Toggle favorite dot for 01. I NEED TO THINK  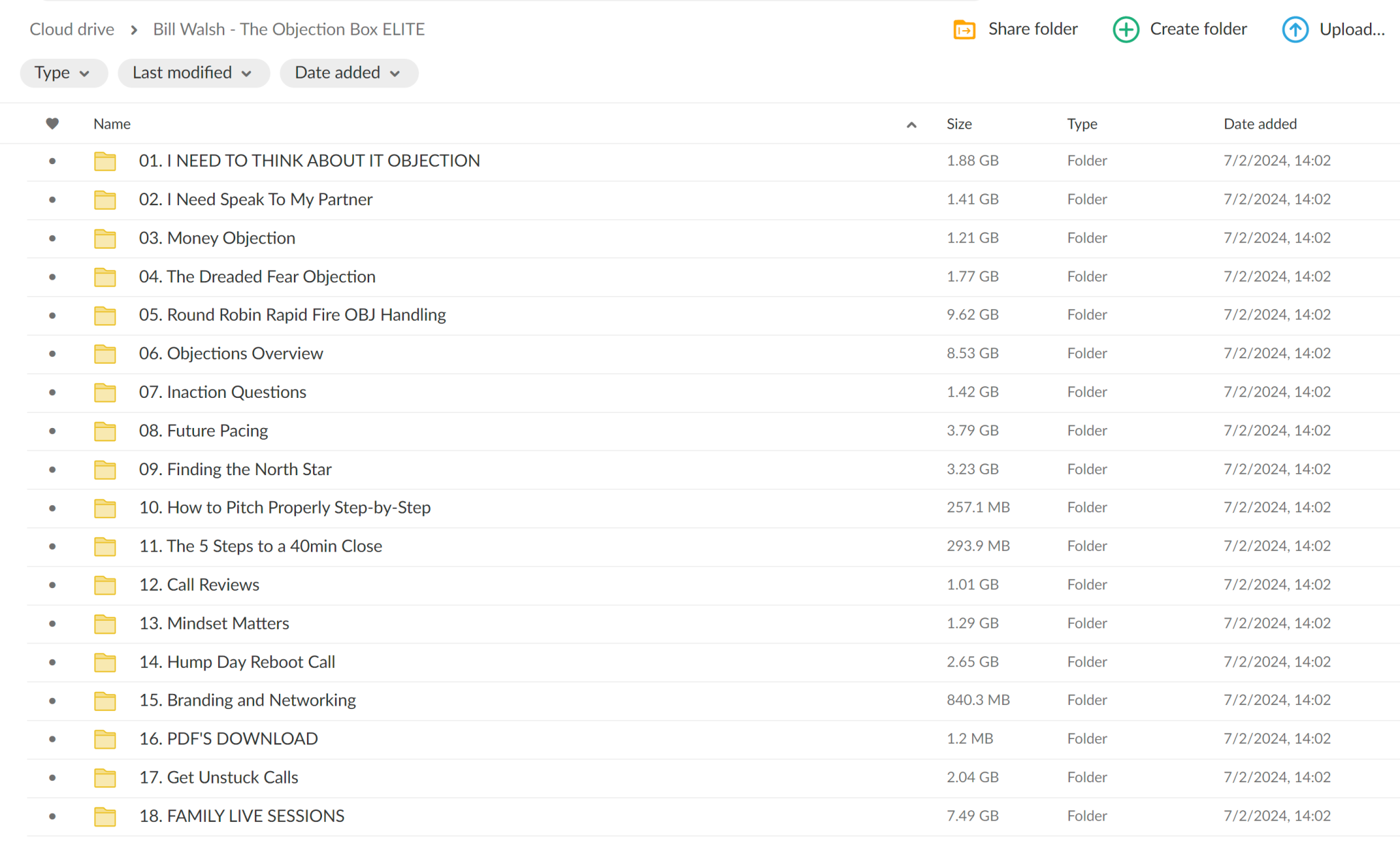click(52, 161)
